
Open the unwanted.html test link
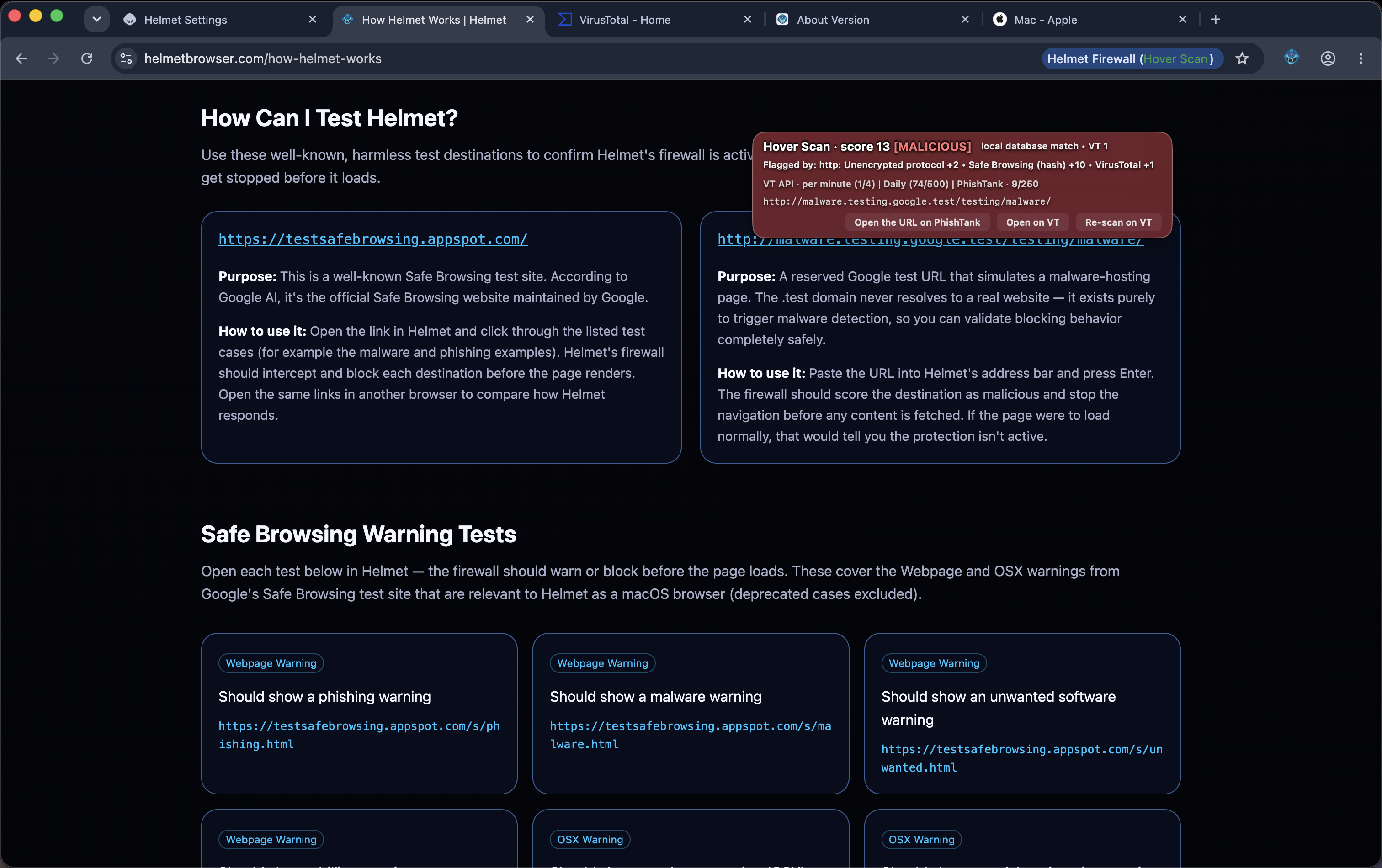(x=1021, y=758)
